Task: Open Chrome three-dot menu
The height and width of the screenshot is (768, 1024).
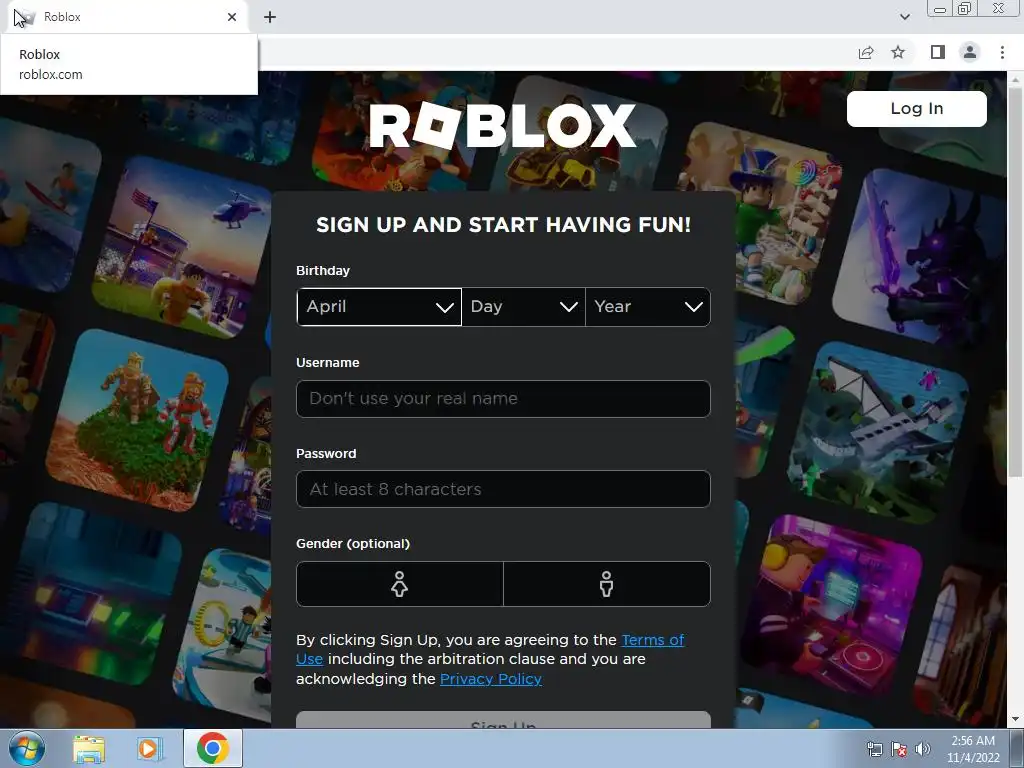Action: click(1002, 52)
